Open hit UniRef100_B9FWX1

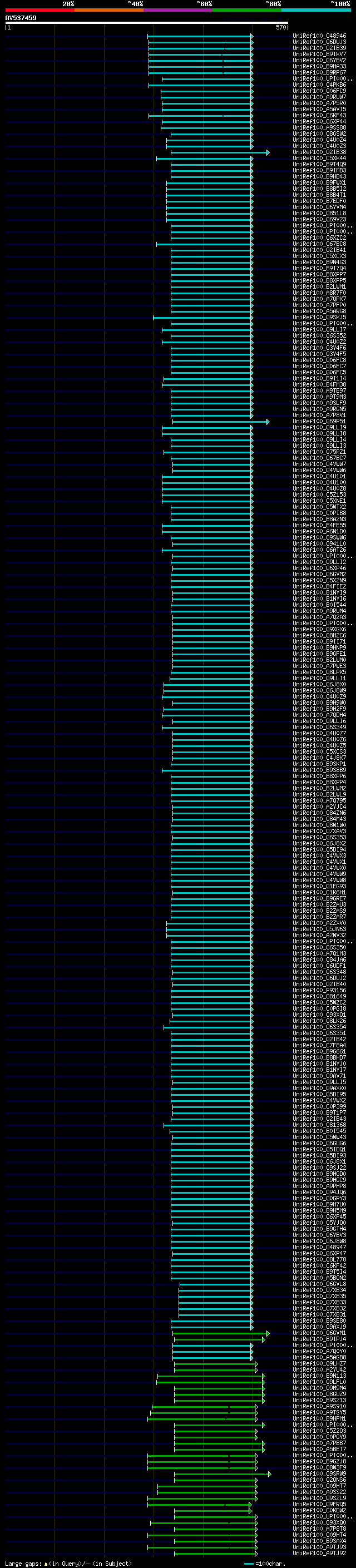point(319,182)
